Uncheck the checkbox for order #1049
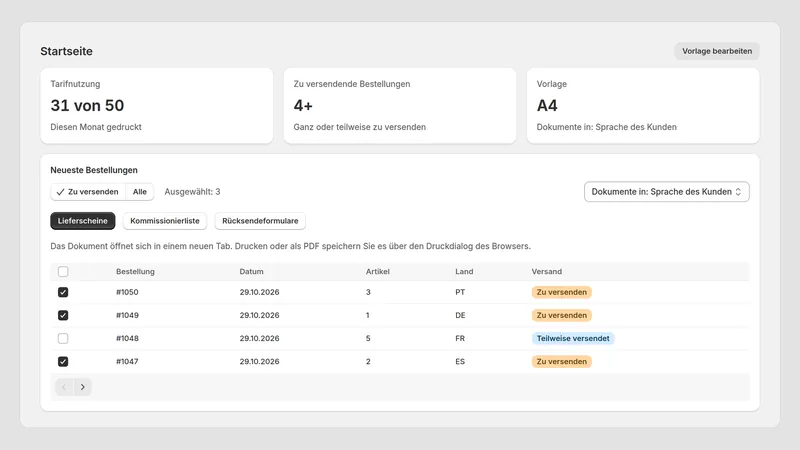This screenshot has height=450, width=800. pos(63,315)
